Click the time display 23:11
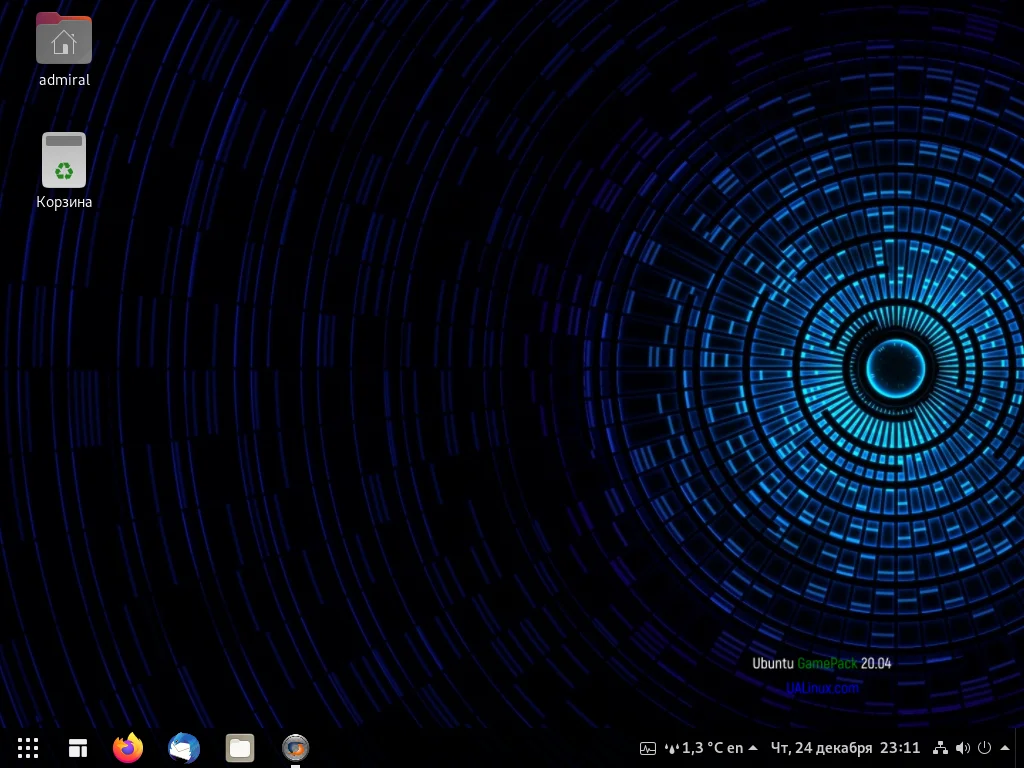This screenshot has height=768, width=1024. tap(898, 748)
